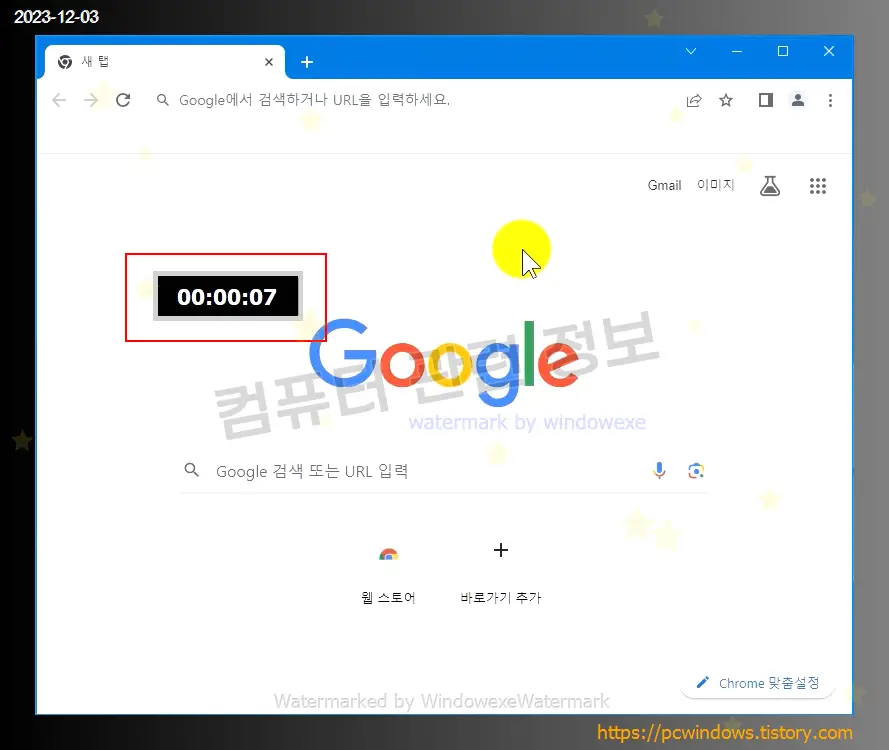
Task: Expand the tab search chevron
Action: coord(691,51)
